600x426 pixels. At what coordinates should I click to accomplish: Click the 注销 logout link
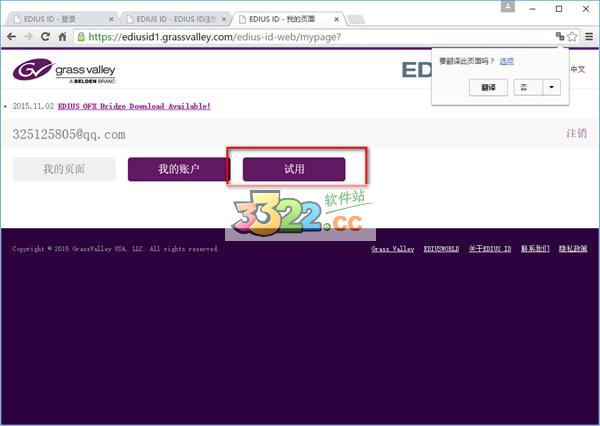click(576, 133)
